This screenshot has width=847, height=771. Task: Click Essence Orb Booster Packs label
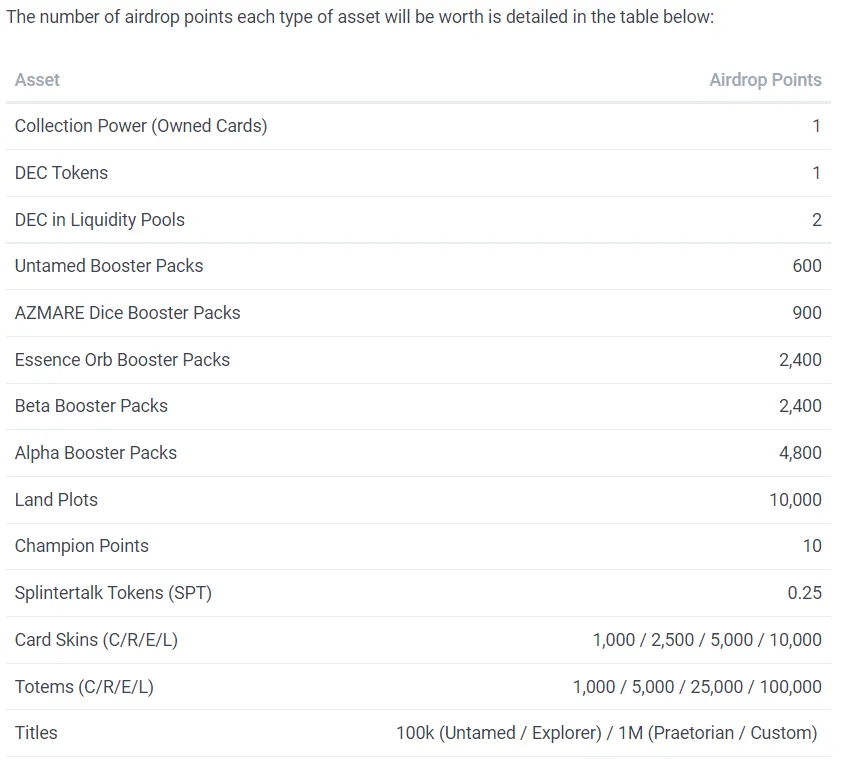123,360
